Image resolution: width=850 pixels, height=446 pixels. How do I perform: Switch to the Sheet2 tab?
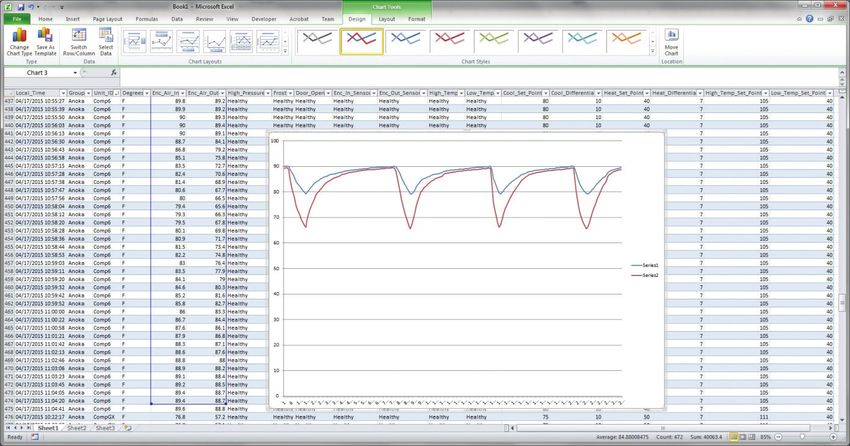coord(76,428)
